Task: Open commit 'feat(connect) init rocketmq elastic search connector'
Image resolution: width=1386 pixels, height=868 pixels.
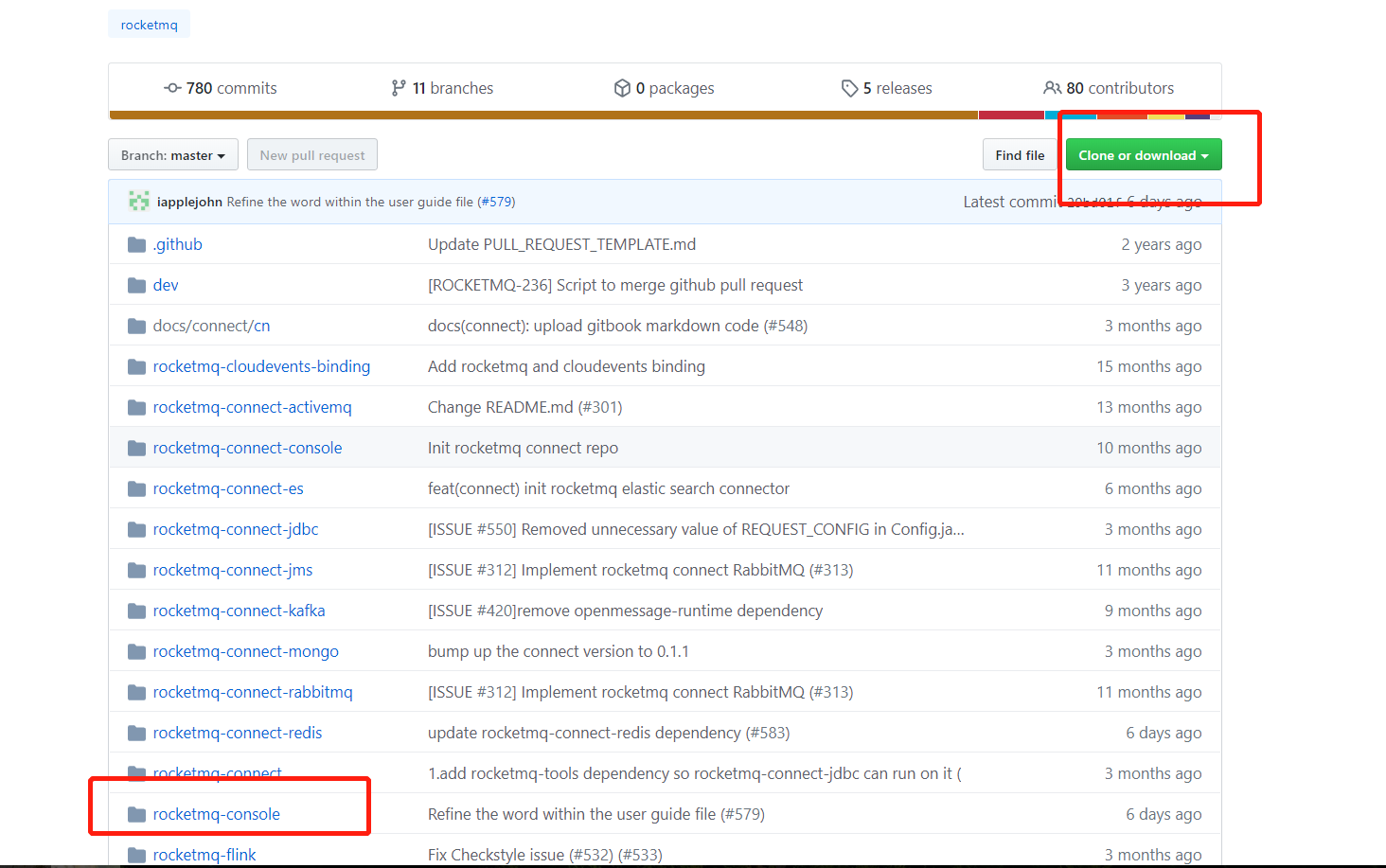Action: click(609, 488)
